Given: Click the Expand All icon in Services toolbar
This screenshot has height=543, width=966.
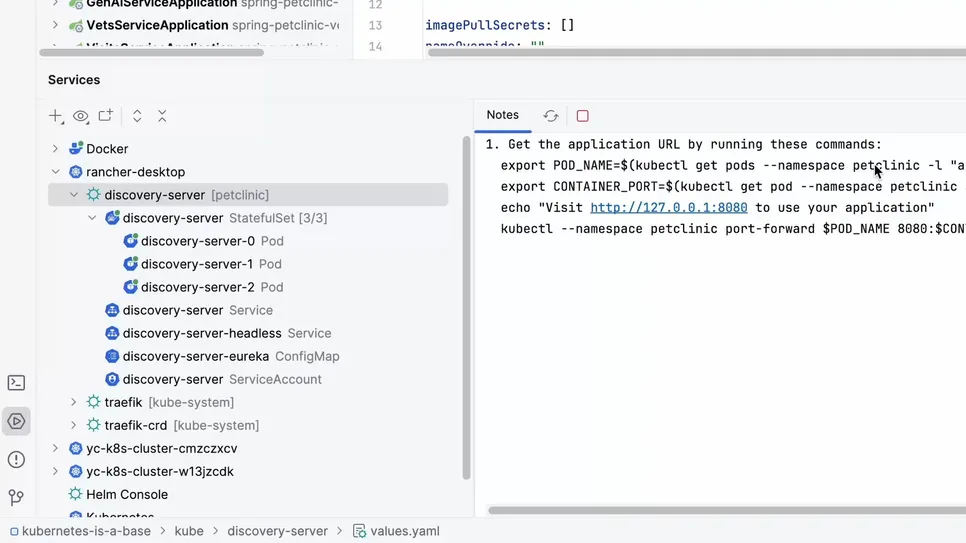Looking at the screenshot, I should 137,116.
